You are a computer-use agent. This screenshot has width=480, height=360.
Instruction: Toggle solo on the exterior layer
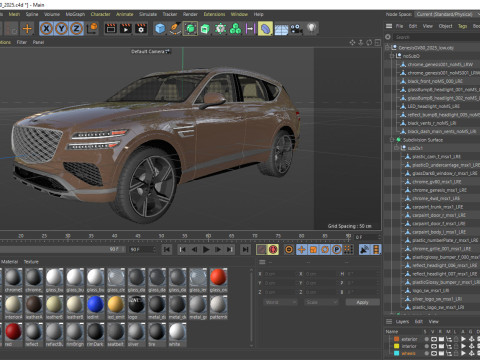426,339
